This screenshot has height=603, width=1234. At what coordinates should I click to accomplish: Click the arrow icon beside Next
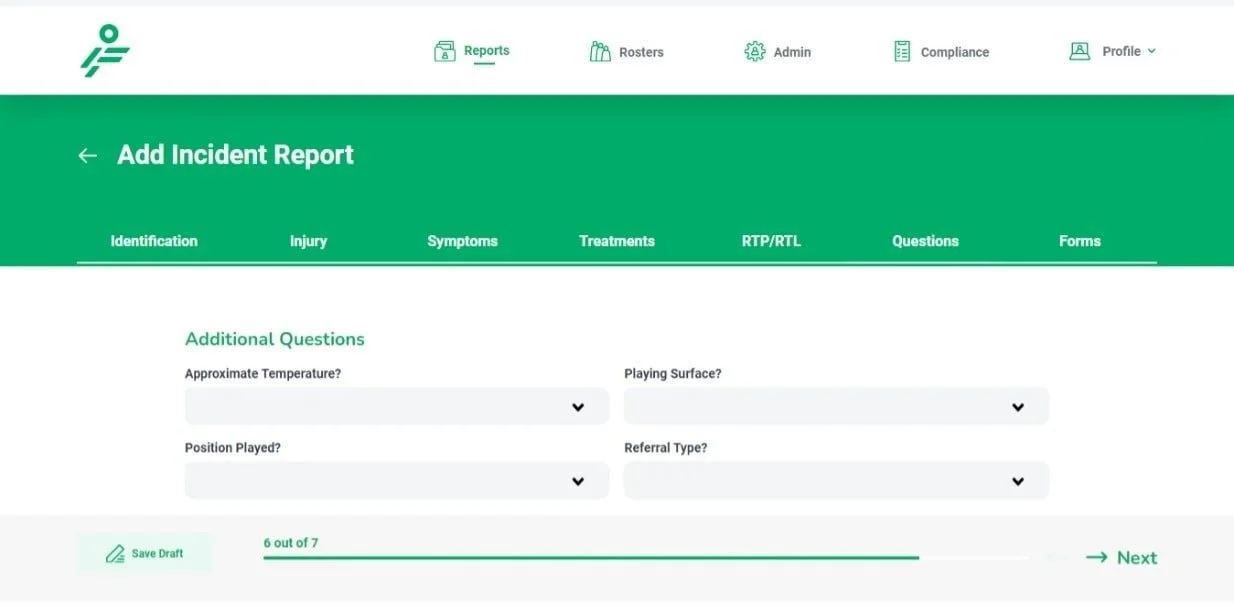[x=1097, y=557]
